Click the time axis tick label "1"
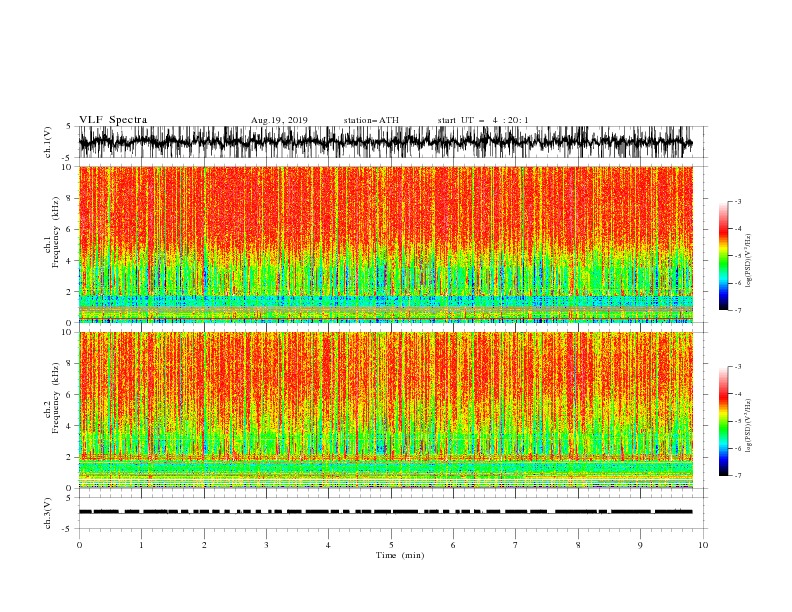The width and height of the screenshot is (792, 612). click(141, 545)
